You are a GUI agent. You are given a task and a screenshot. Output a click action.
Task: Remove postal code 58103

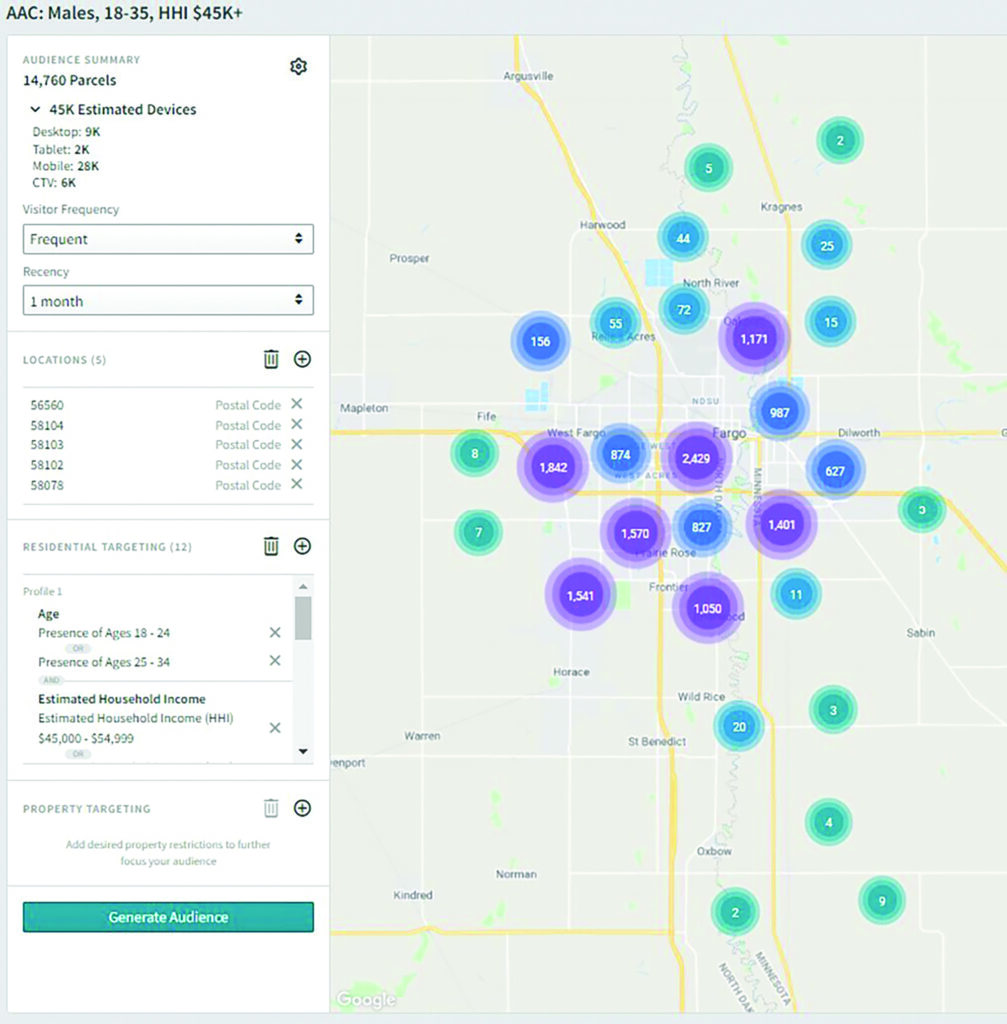[296, 444]
